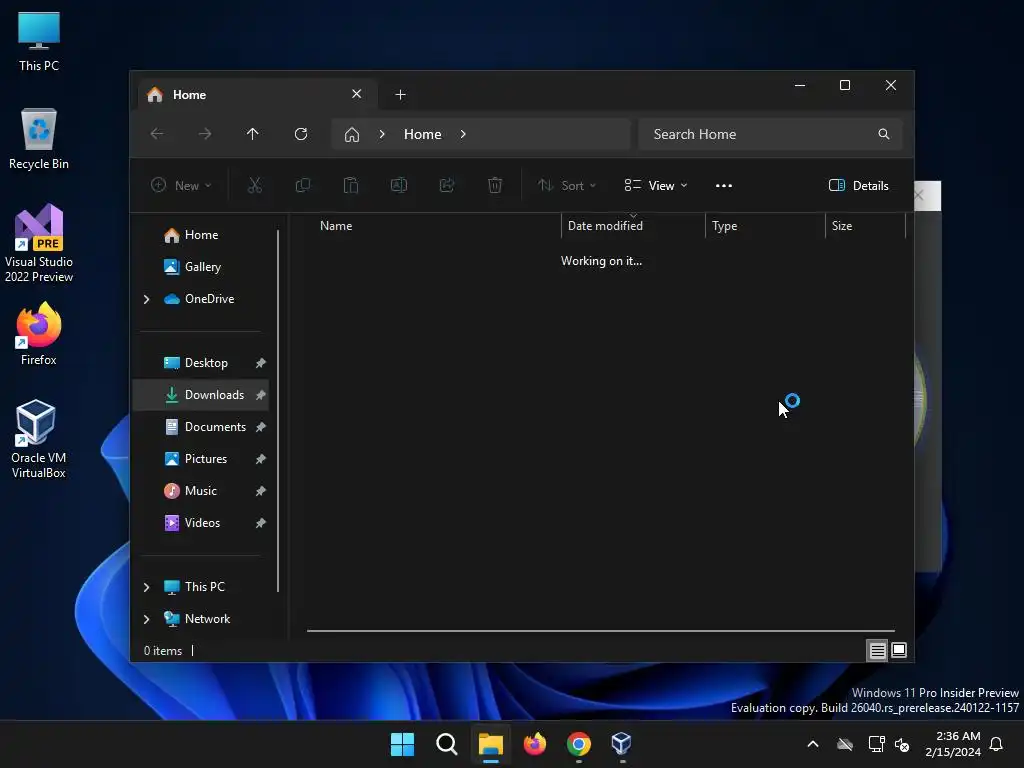Expand the This PC tree node
Viewport: 1024px width, 768px height.
tap(146, 587)
